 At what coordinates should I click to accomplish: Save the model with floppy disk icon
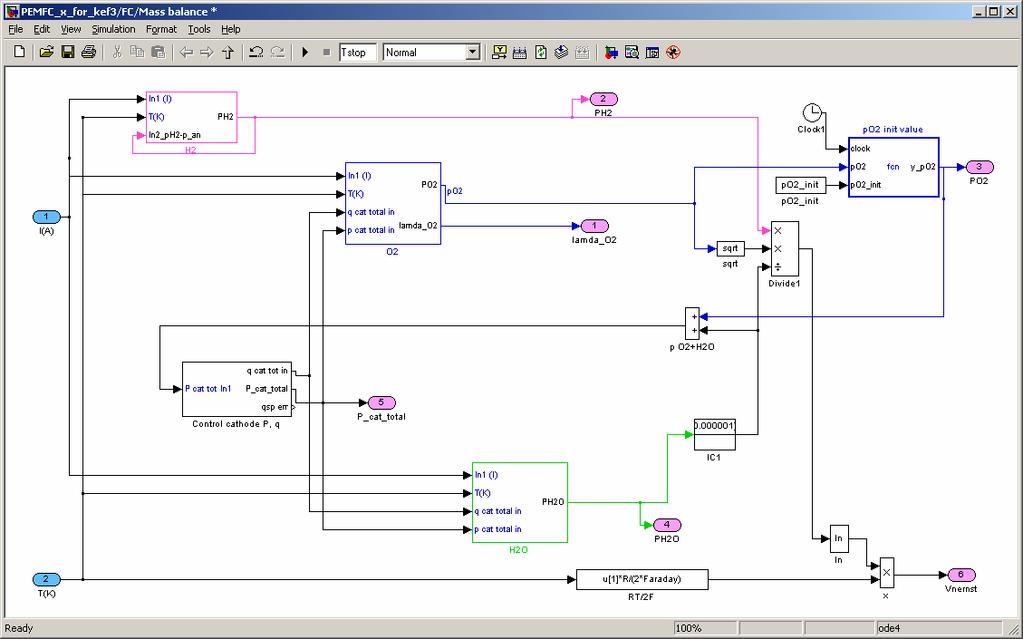[67, 52]
